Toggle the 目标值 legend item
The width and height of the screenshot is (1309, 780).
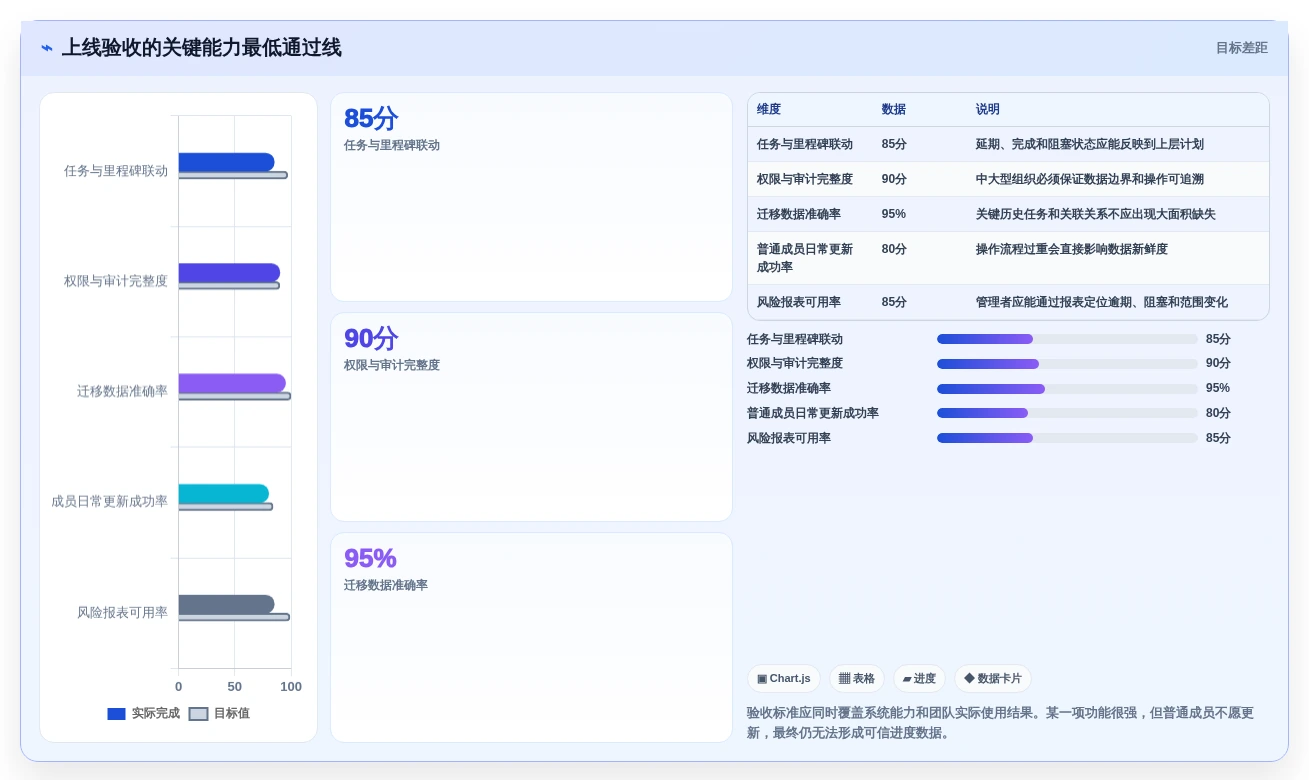click(220, 714)
